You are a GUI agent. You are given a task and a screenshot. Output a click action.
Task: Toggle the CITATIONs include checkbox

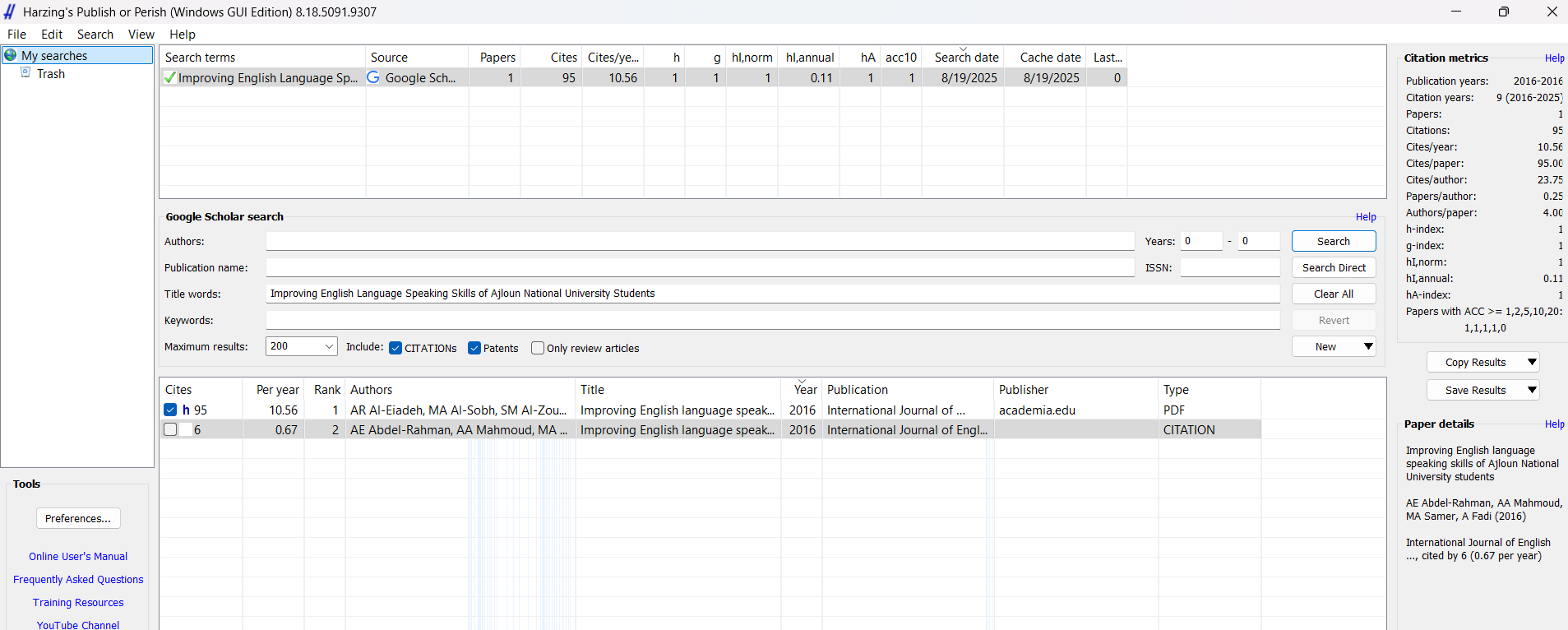[x=395, y=348]
